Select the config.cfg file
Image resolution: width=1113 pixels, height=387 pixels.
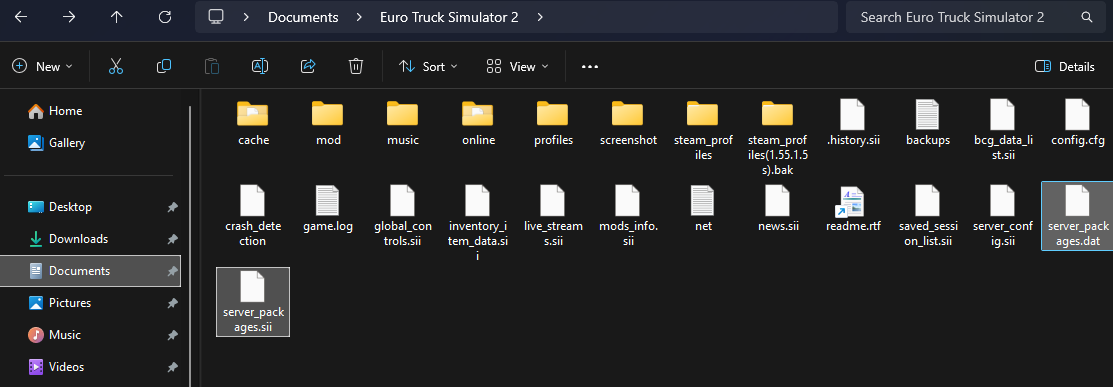point(1078,122)
